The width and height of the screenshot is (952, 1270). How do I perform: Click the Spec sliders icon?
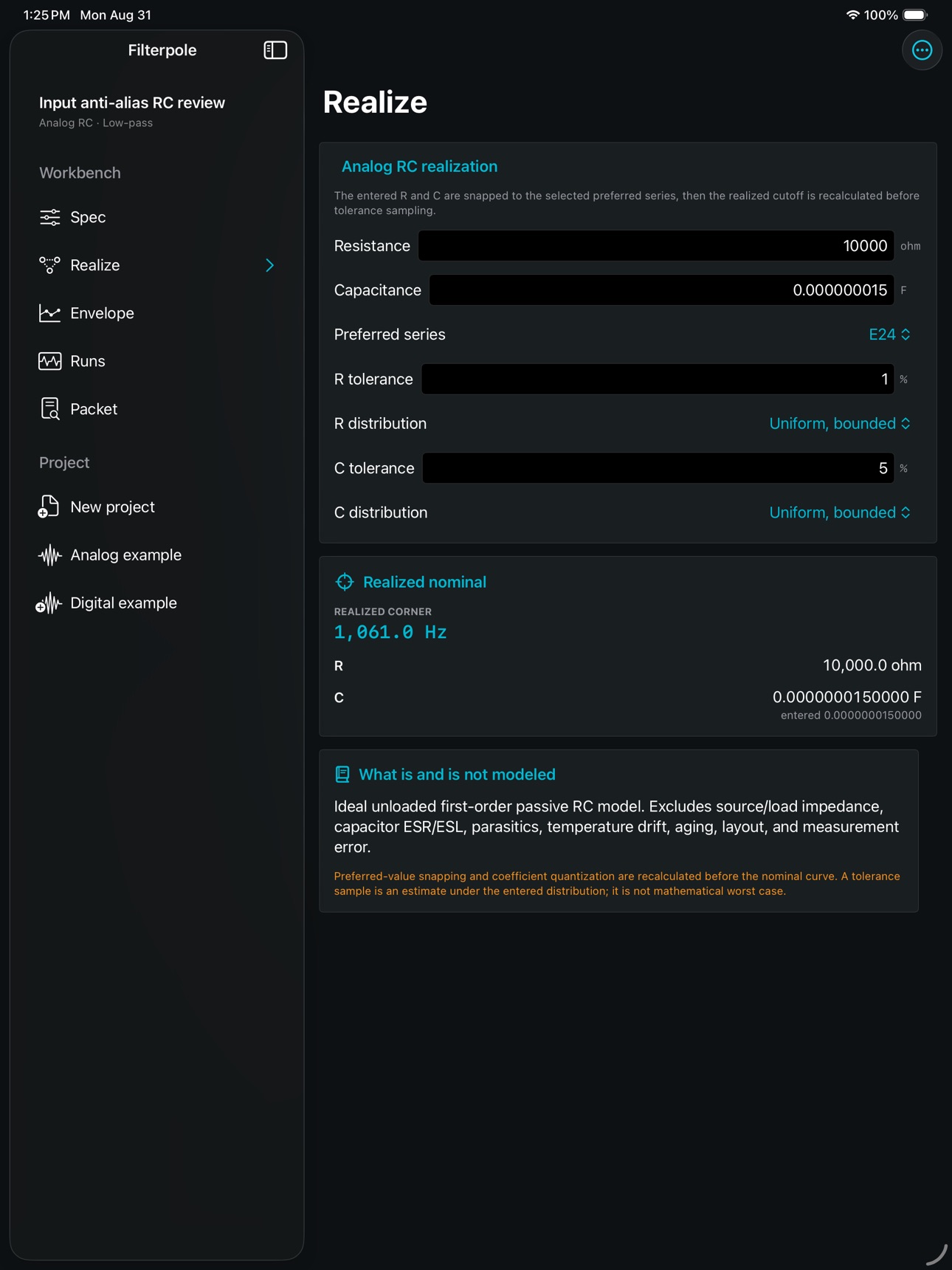tap(49, 217)
